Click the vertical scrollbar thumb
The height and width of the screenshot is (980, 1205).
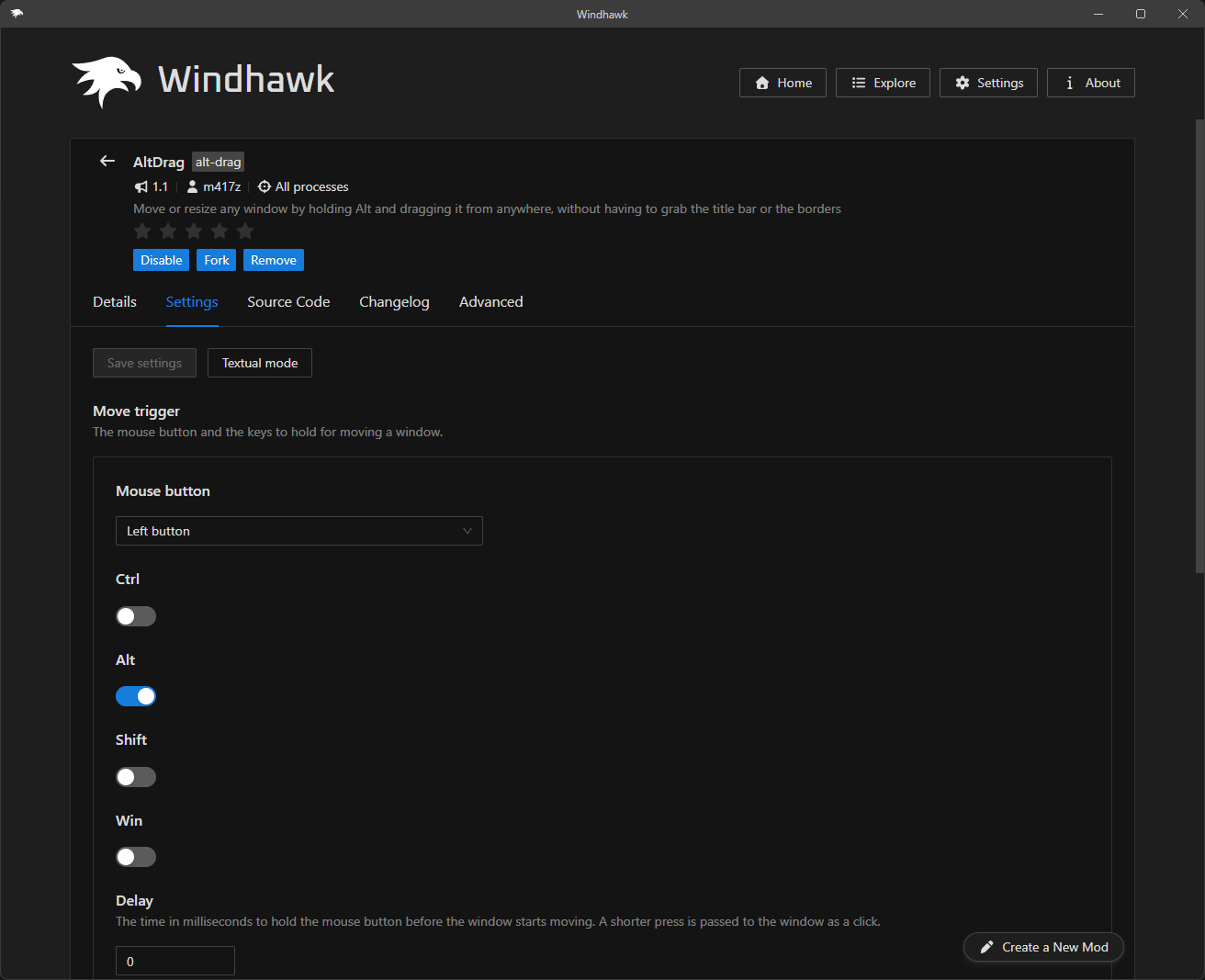[x=1199, y=346]
